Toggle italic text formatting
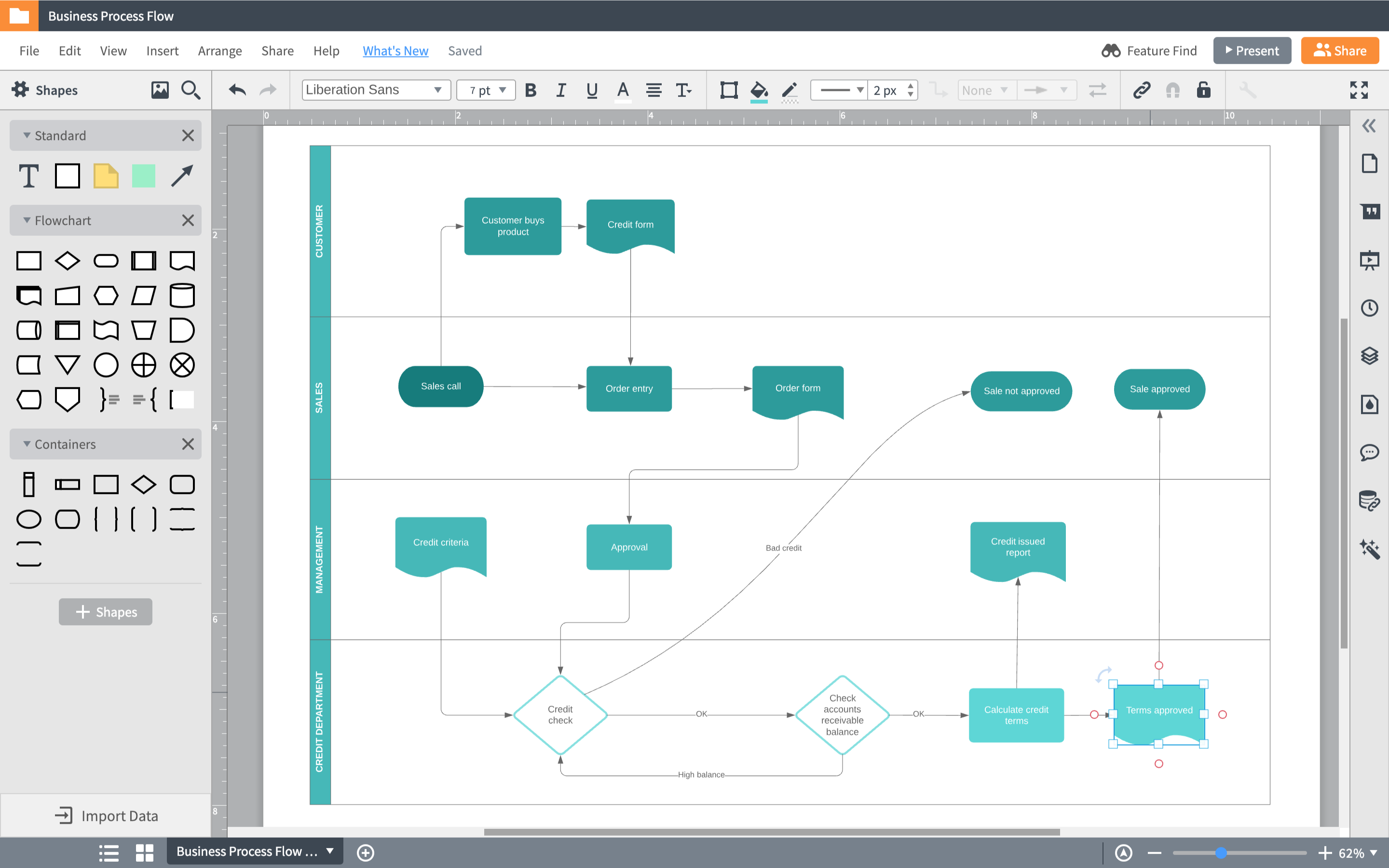This screenshot has width=1389, height=868. click(x=561, y=90)
